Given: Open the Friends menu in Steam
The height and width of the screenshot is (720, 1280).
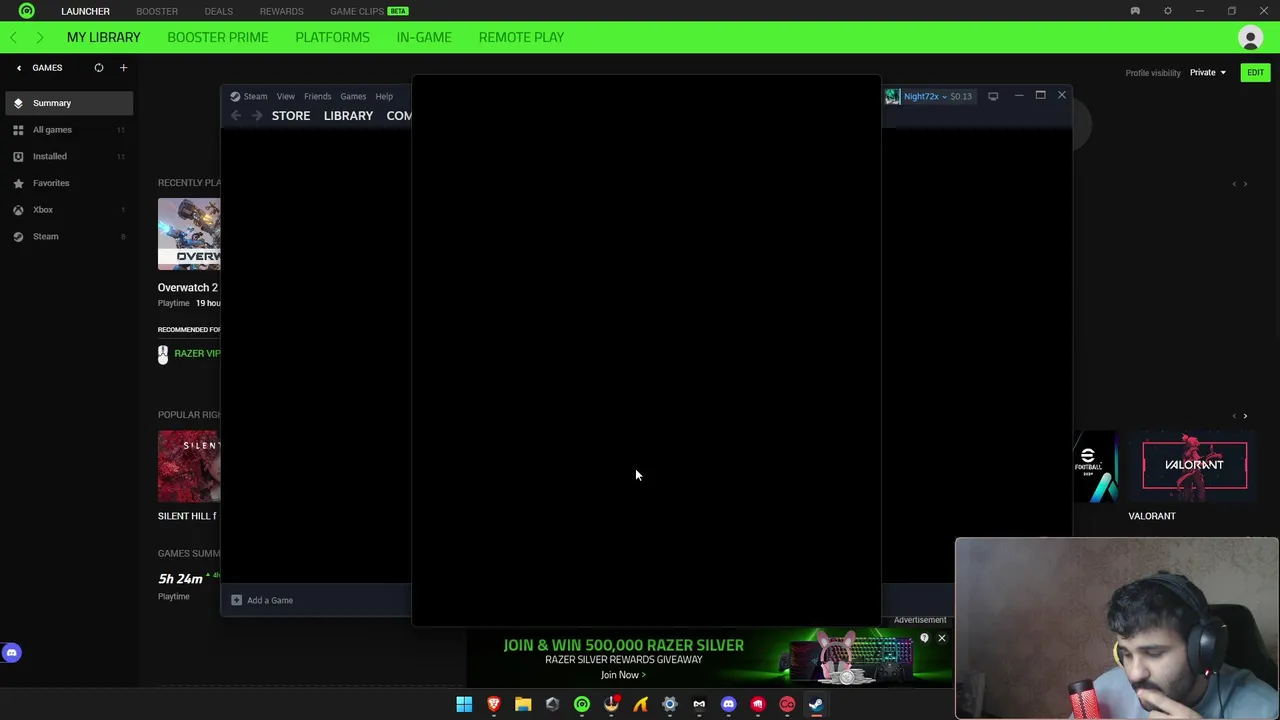Looking at the screenshot, I should click(317, 97).
